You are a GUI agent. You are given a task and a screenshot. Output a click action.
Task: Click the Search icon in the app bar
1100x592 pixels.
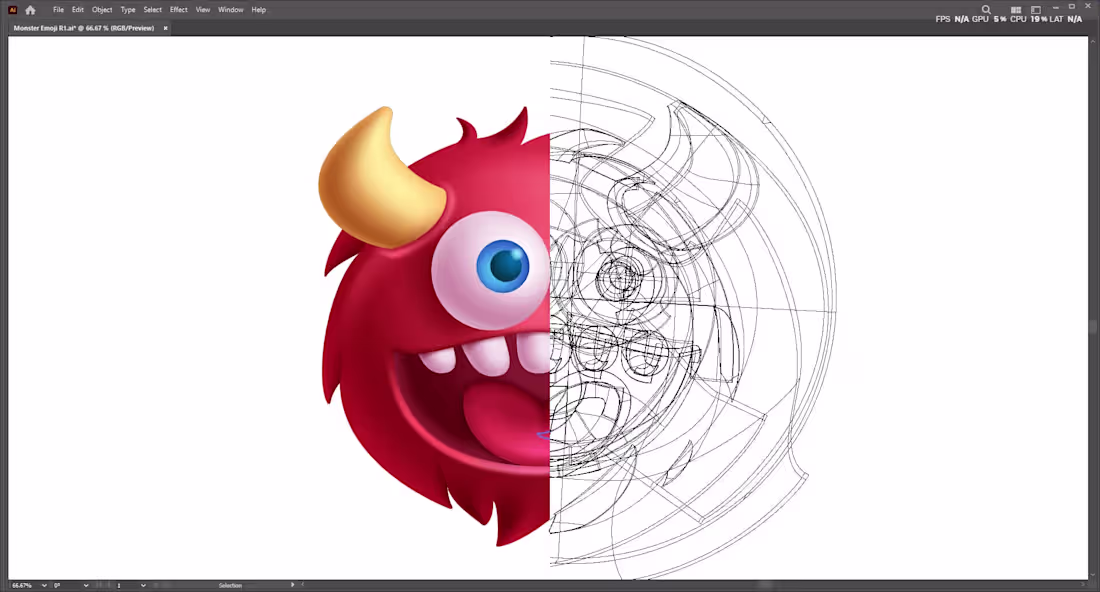986,9
